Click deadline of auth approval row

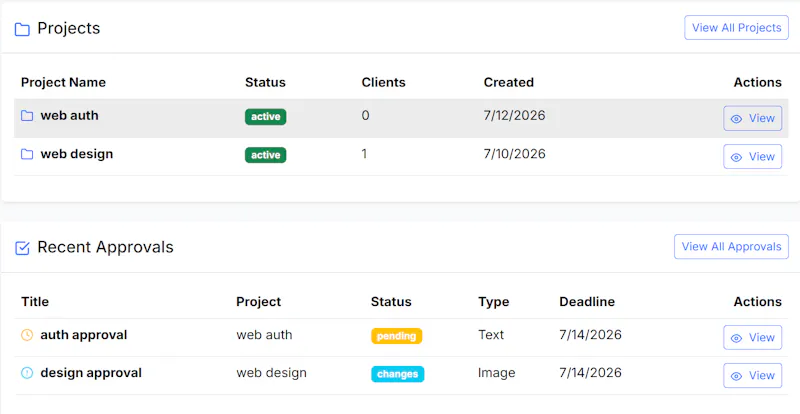[x=590, y=335]
